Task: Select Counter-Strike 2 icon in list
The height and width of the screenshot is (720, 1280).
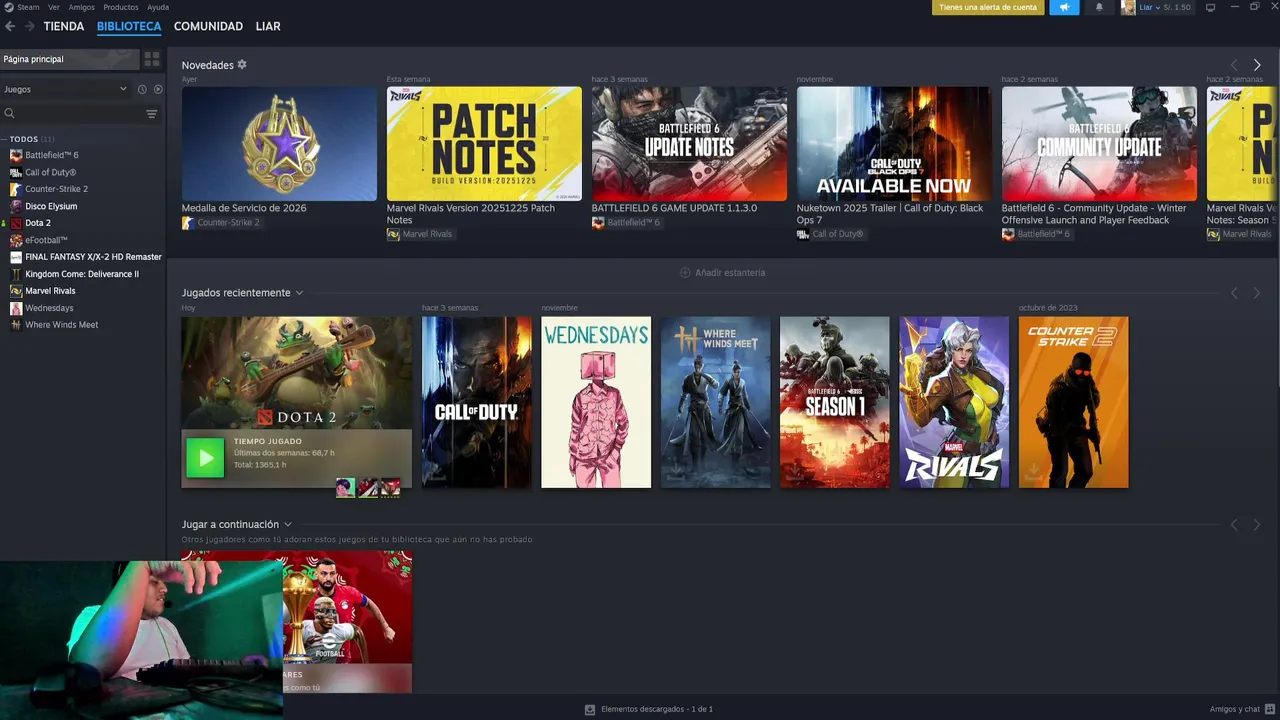Action: coord(16,189)
